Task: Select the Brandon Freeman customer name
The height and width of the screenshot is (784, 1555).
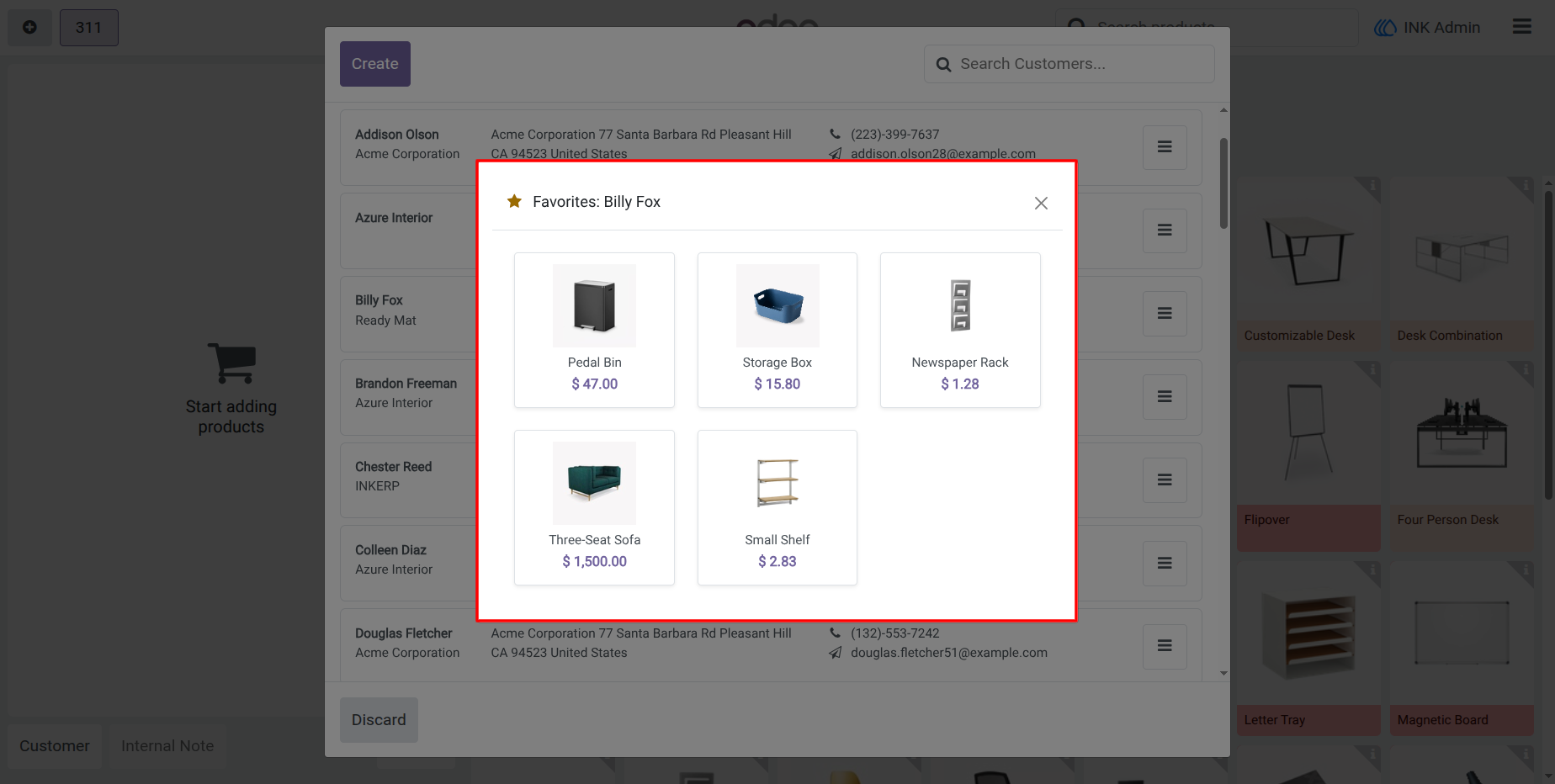Action: [406, 384]
